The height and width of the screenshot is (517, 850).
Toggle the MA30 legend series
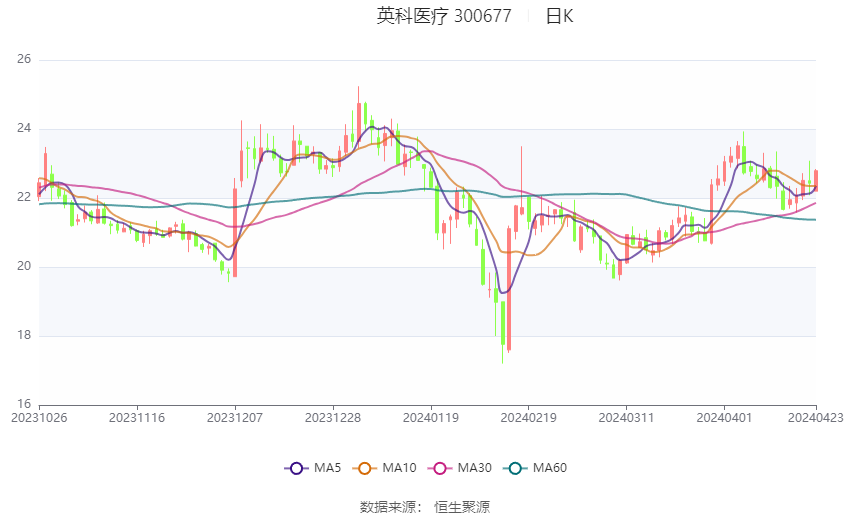460,468
